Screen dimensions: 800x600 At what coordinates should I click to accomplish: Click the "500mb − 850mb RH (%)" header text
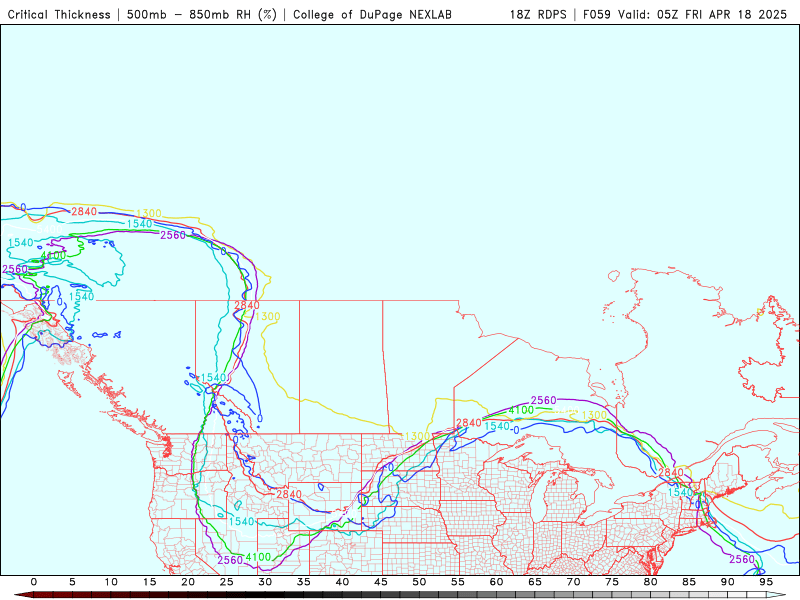[202, 15]
